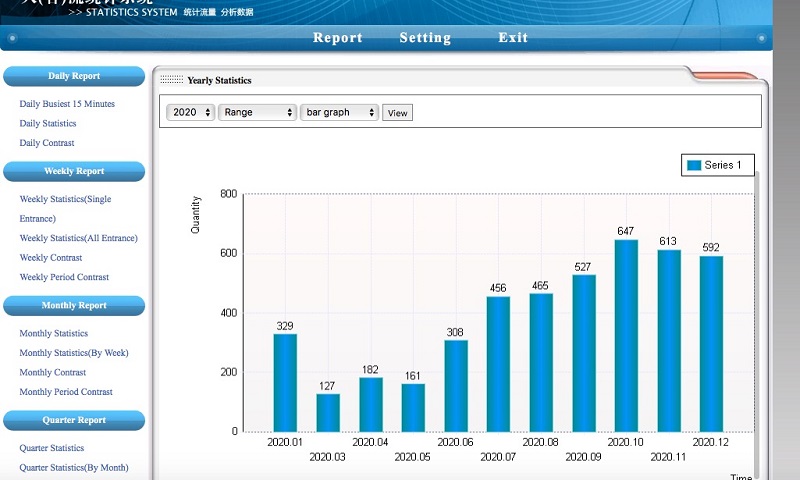Image resolution: width=800 pixels, height=480 pixels.
Task: Click the 2020.07 x-axis label
Action: (x=498, y=457)
